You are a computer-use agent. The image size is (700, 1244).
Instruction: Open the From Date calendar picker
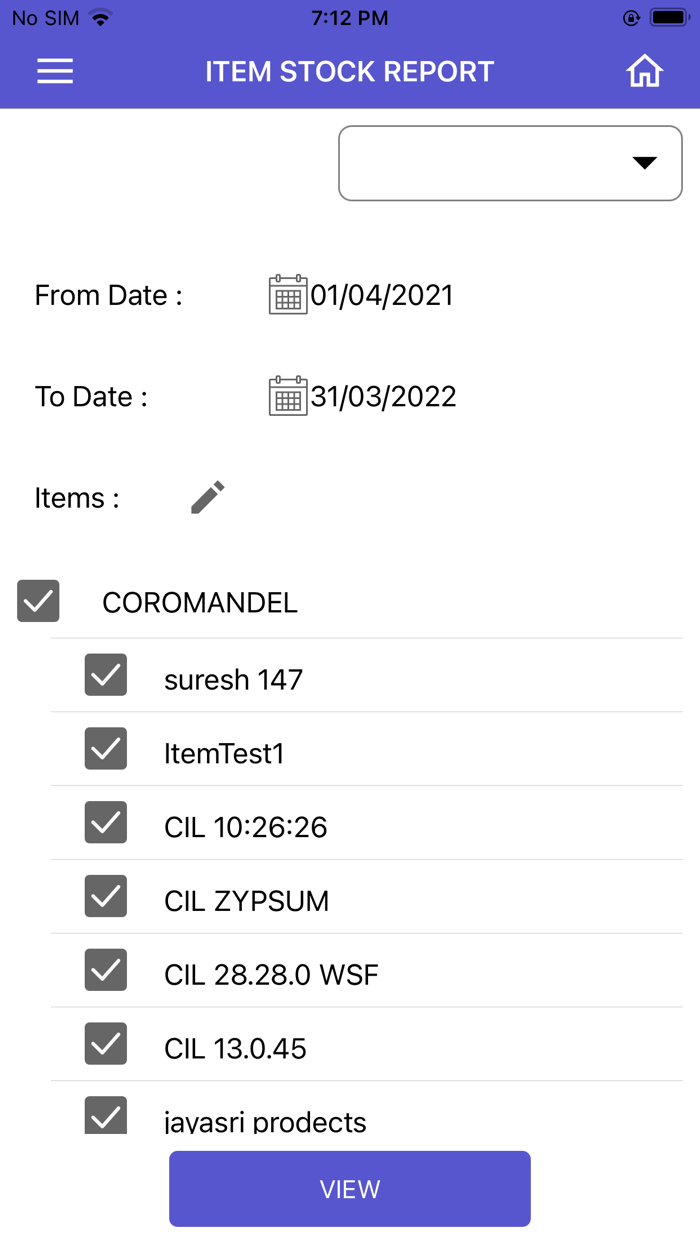click(x=287, y=295)
